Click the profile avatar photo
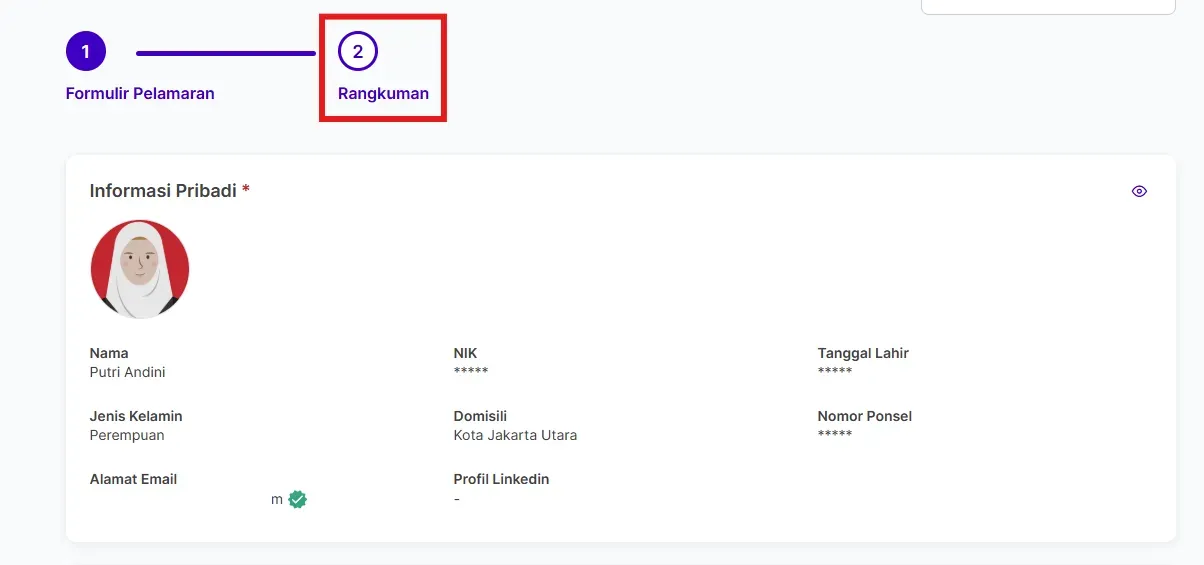Screen dimensions: 1204x565 click(140, 269)
